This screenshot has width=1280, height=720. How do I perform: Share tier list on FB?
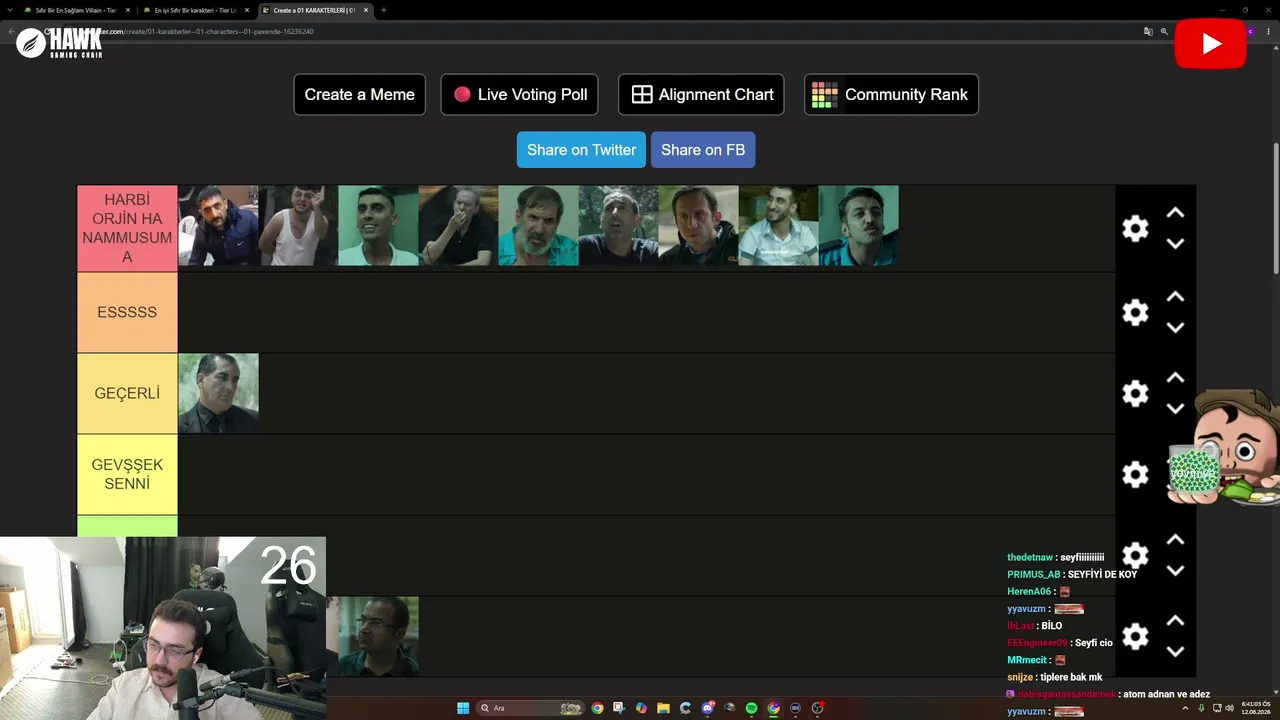703,150
